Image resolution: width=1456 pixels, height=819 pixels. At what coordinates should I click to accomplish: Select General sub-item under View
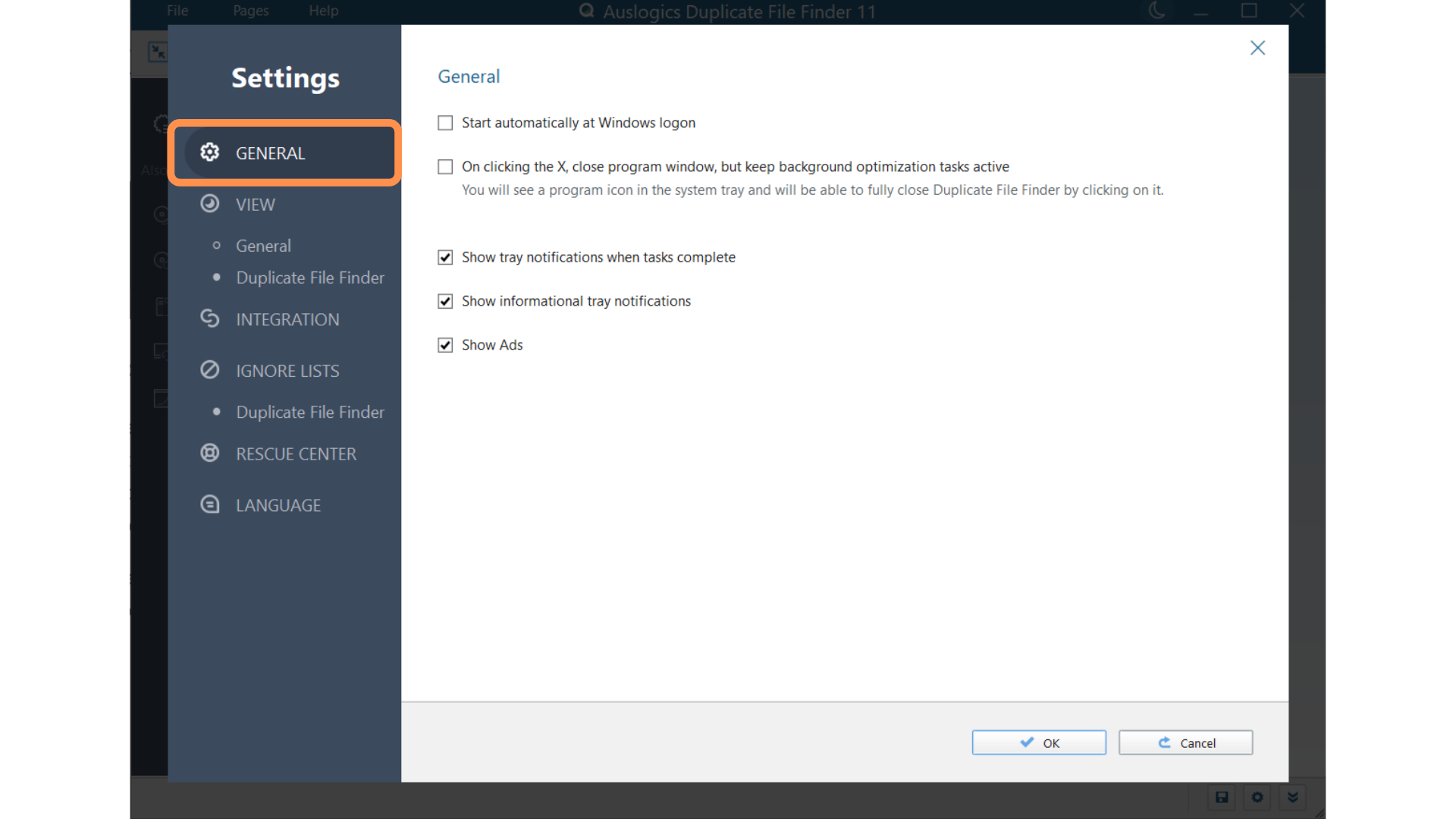point(263,246)
